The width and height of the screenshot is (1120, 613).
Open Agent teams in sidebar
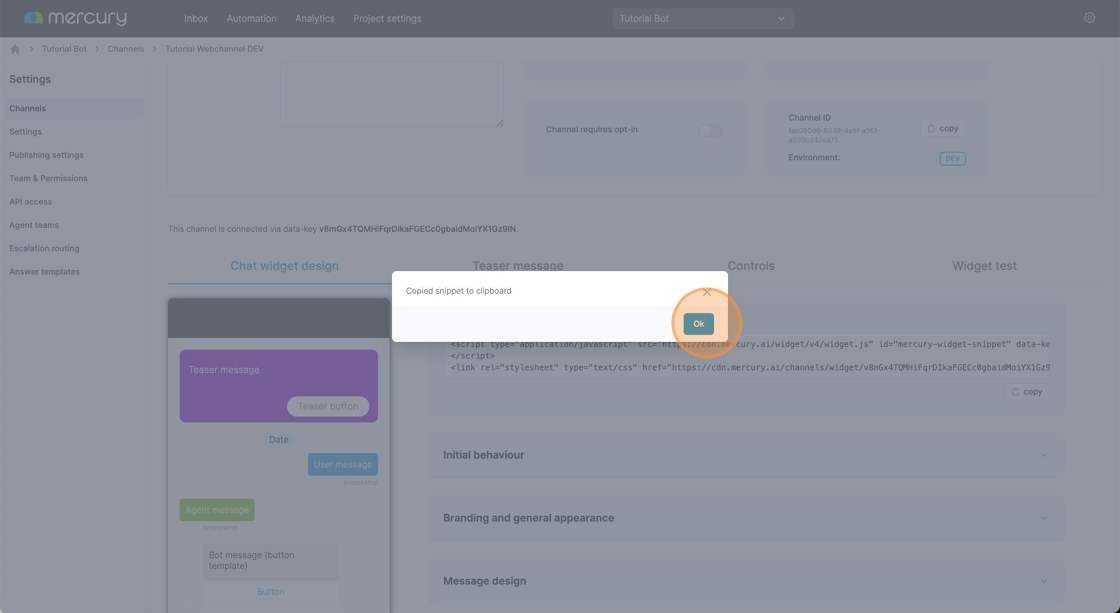tap(34, 225)
